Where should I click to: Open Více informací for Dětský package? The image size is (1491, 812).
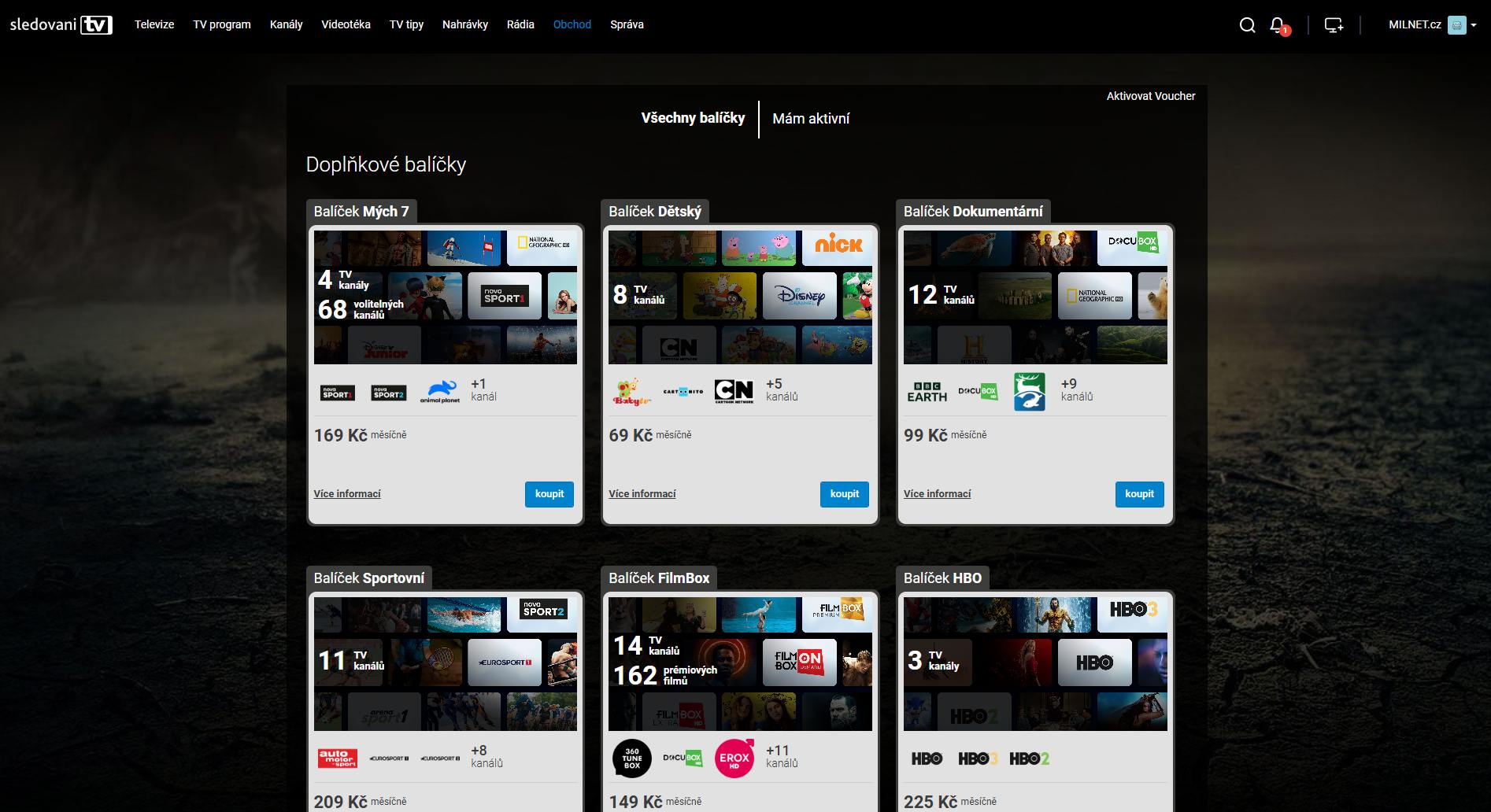(642, 494)
